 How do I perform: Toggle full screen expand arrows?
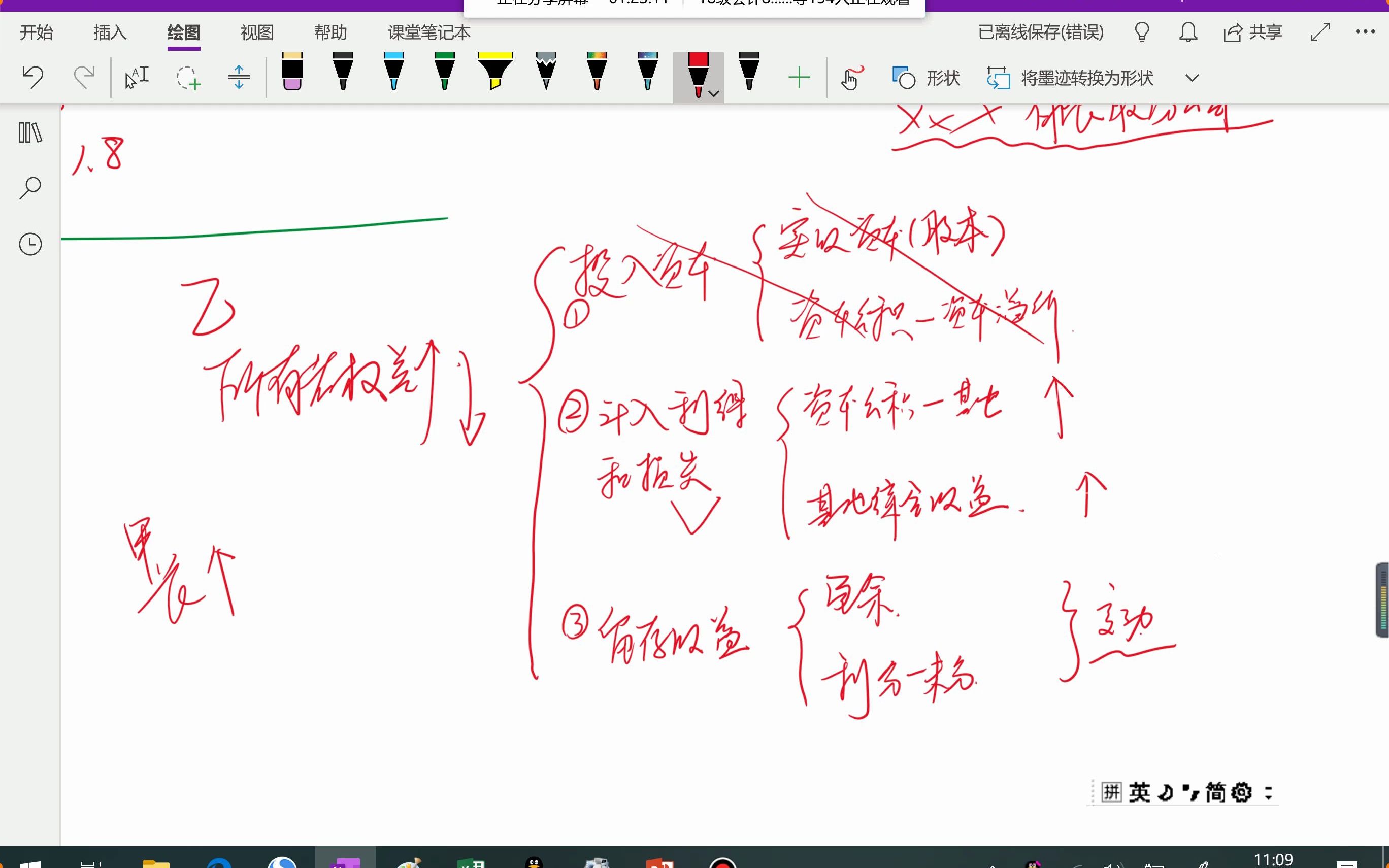pos(1320,31)
